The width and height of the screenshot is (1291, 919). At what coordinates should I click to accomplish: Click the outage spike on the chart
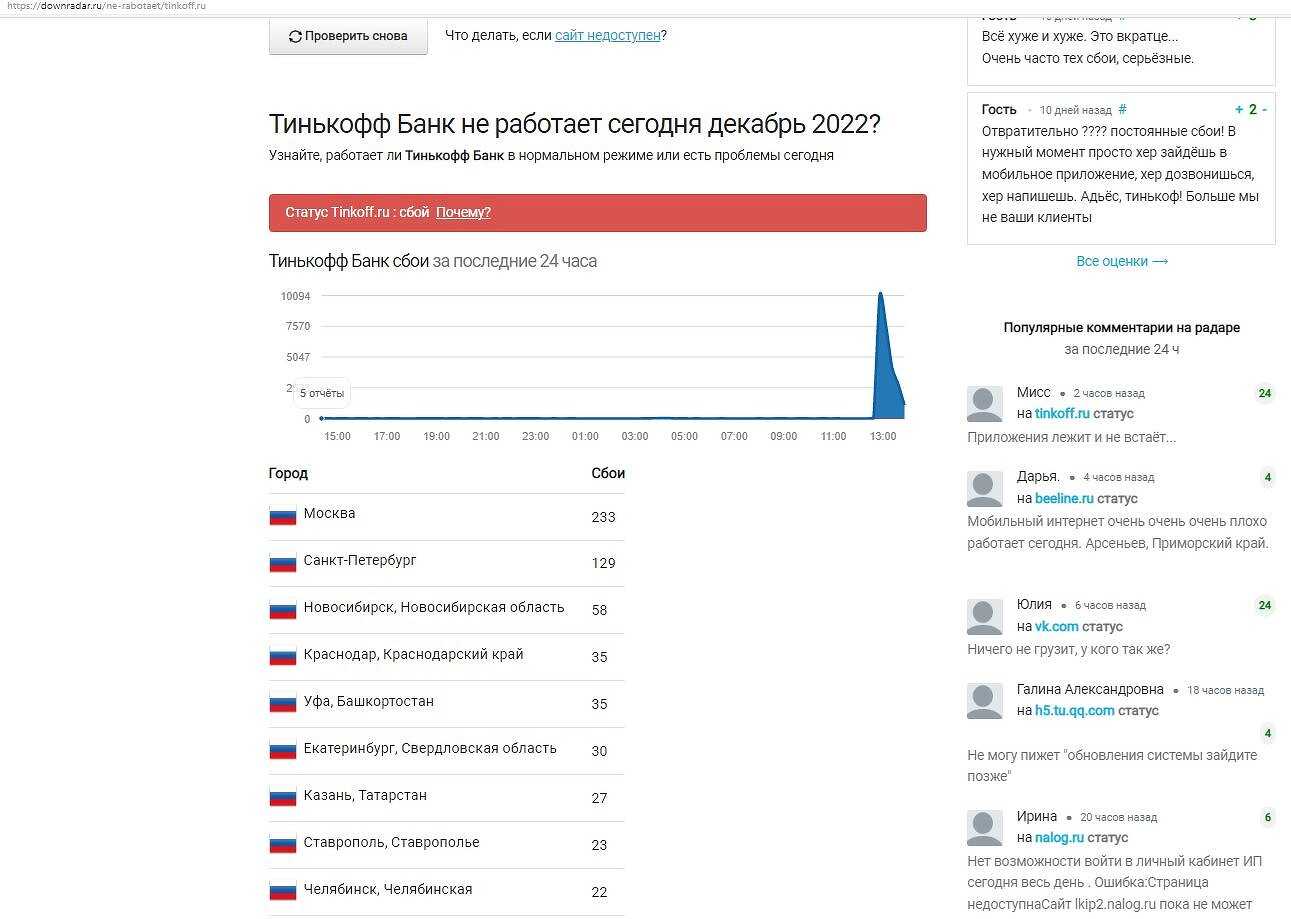(x=881, y=350)
